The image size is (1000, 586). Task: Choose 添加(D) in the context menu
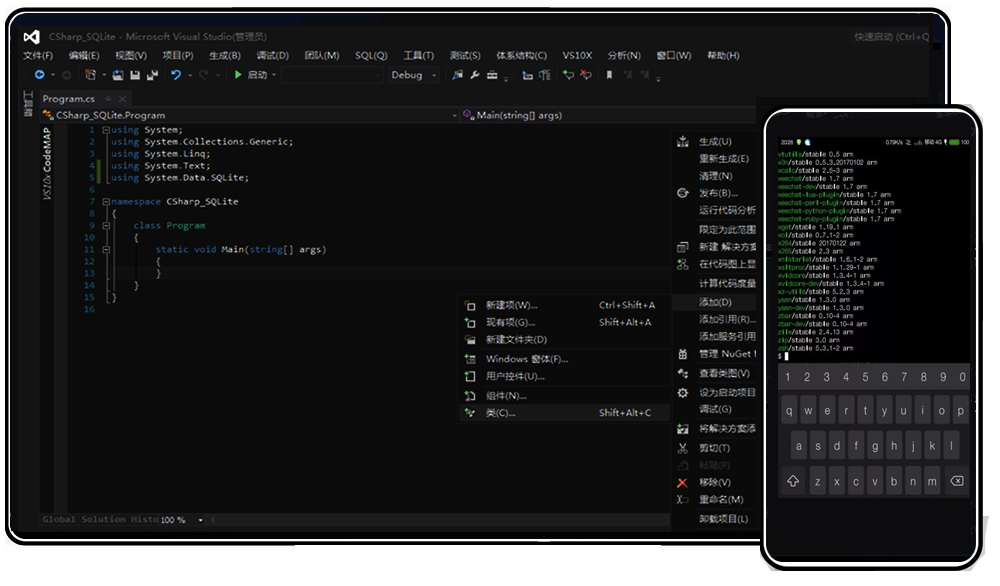(x=716, y=302)
